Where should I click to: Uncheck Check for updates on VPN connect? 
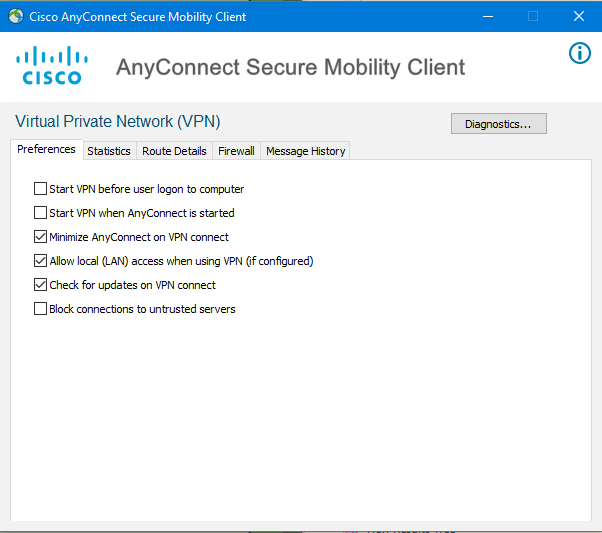(40, 285)
